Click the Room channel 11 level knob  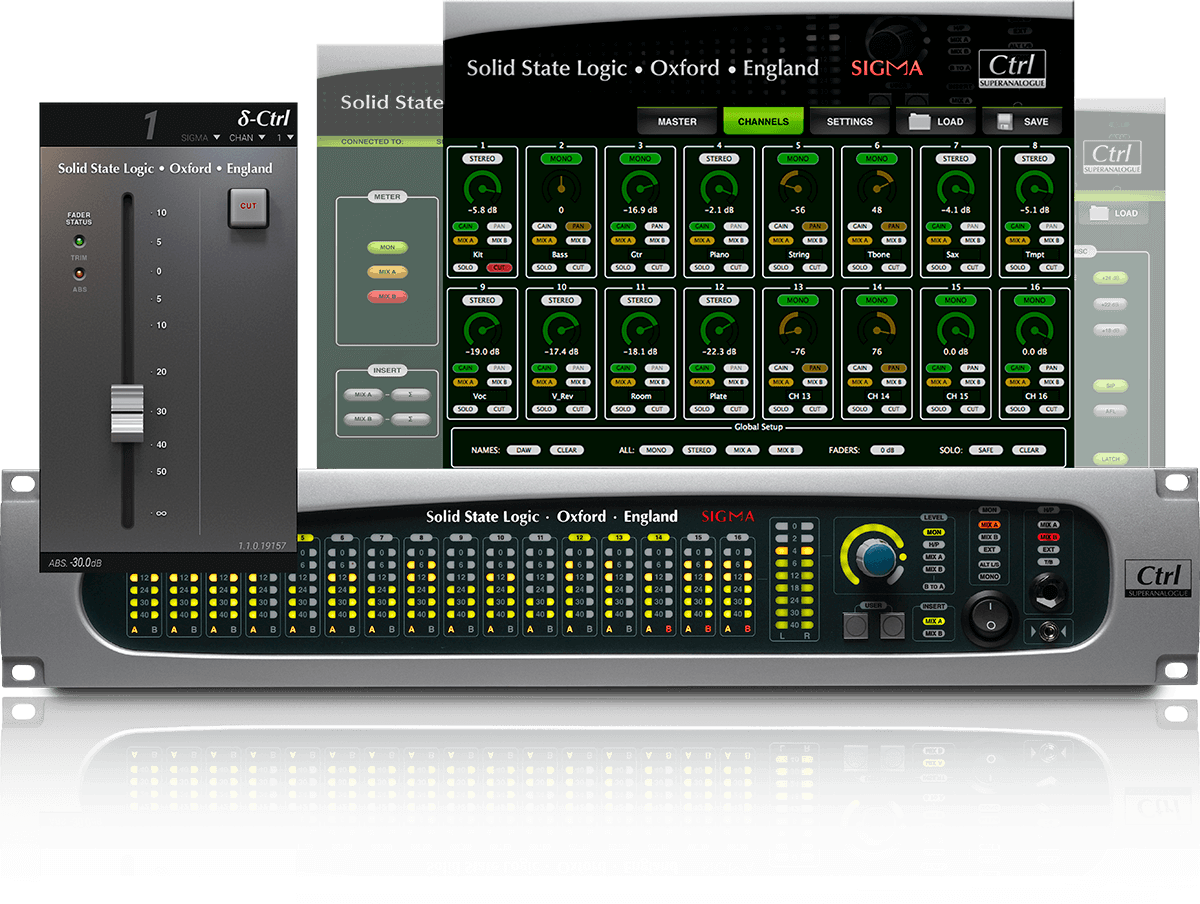[640, 329]
